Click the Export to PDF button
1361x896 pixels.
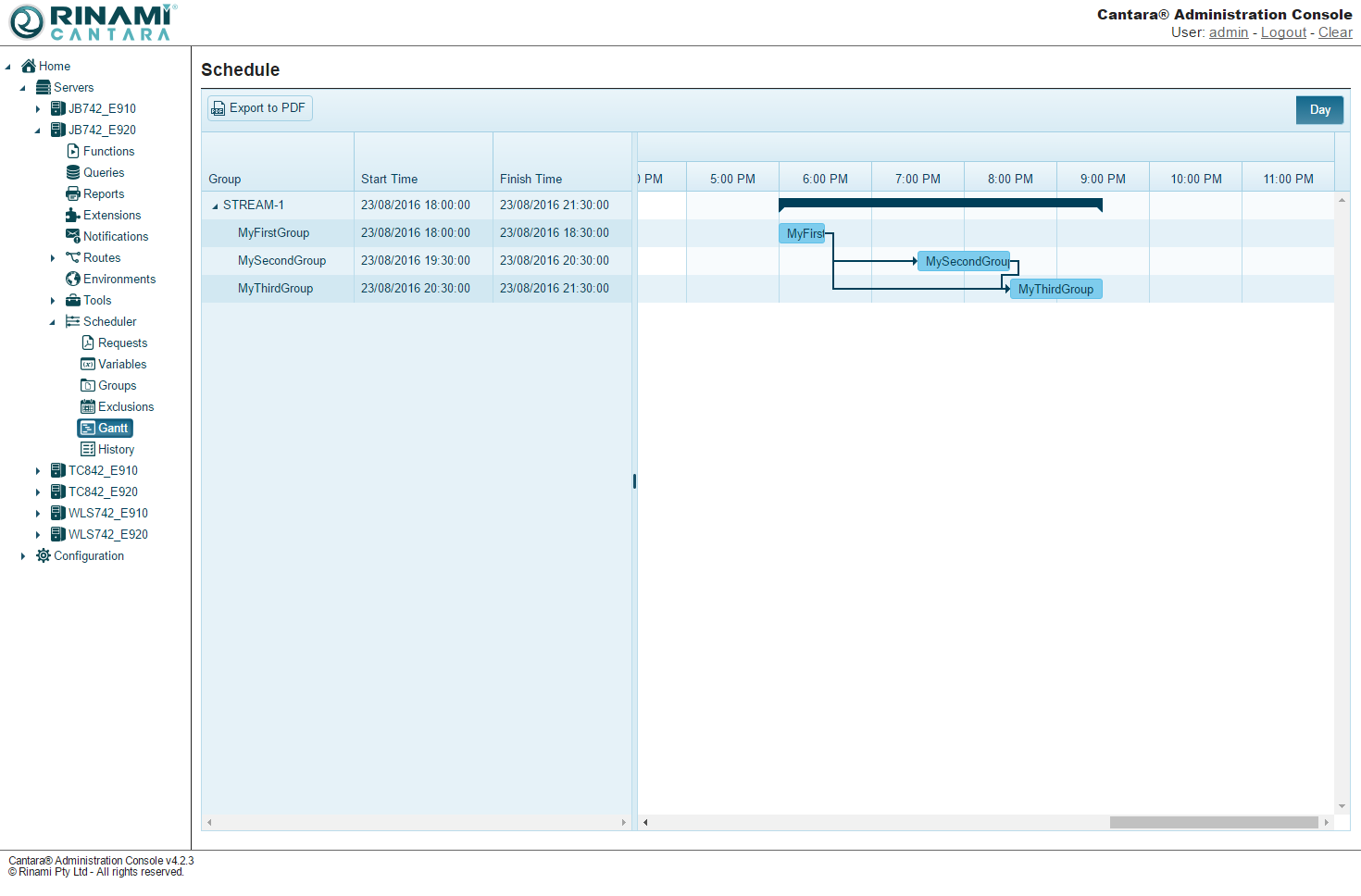[260, 108]
